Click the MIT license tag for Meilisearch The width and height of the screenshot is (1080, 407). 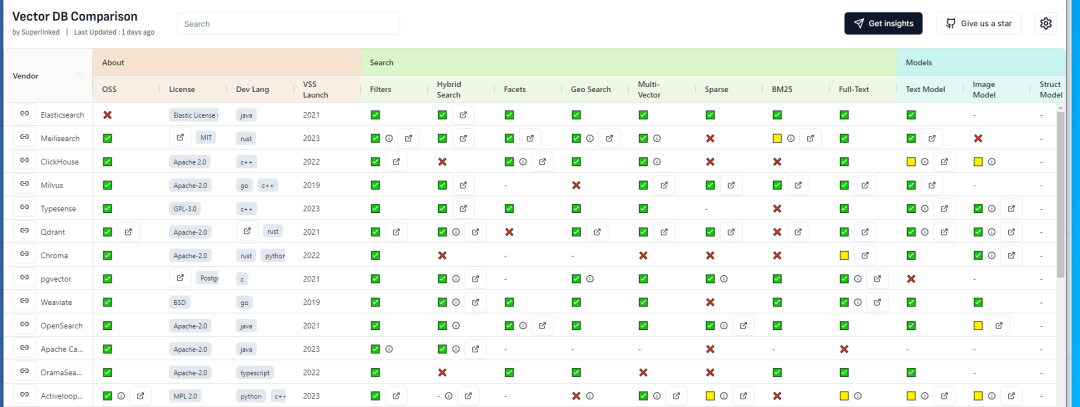coord(205,138)
